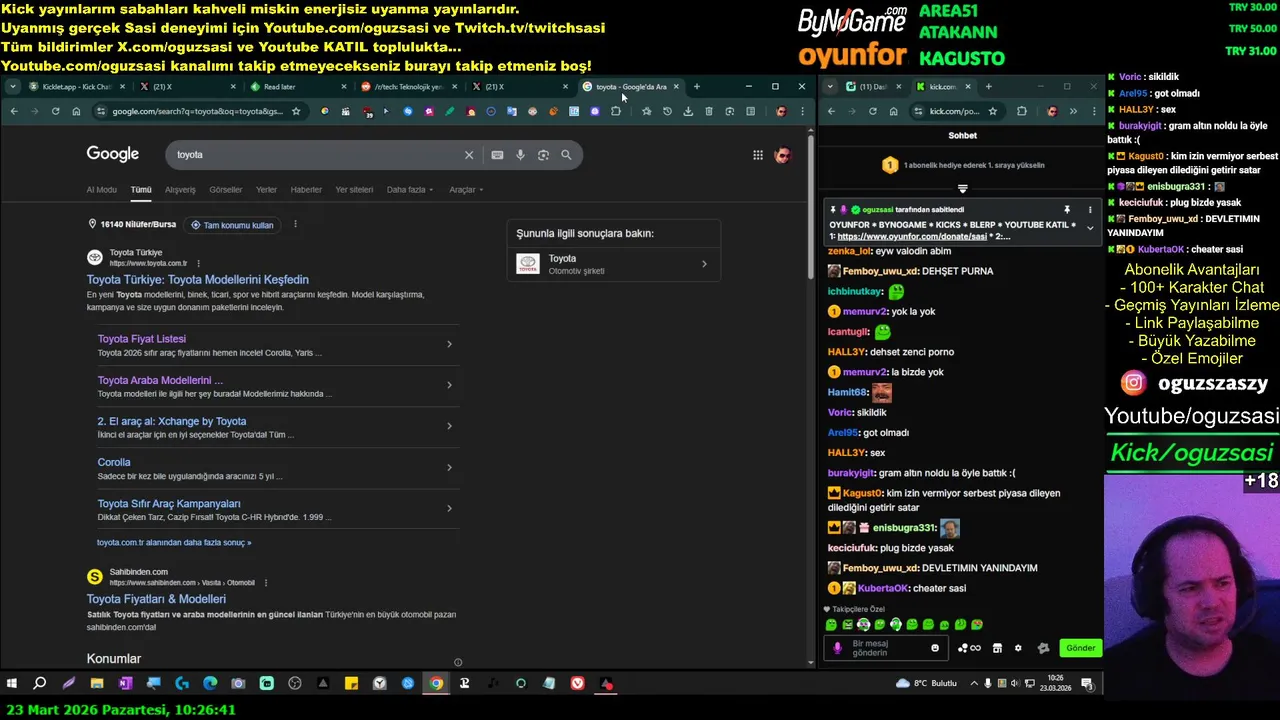Click the Google search magnifier button
This screenshot has height=720, width=1280.
pos(566,155)
